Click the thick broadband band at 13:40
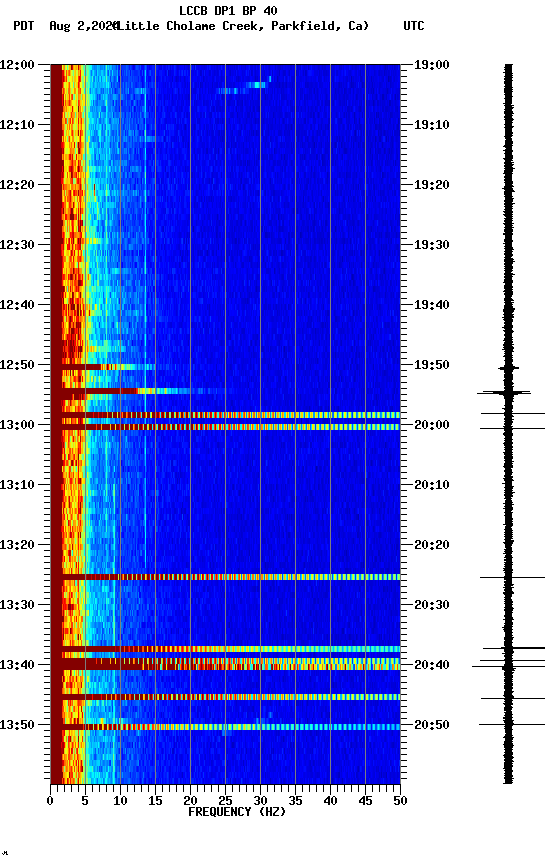The image size is (552, 864). 225,664
